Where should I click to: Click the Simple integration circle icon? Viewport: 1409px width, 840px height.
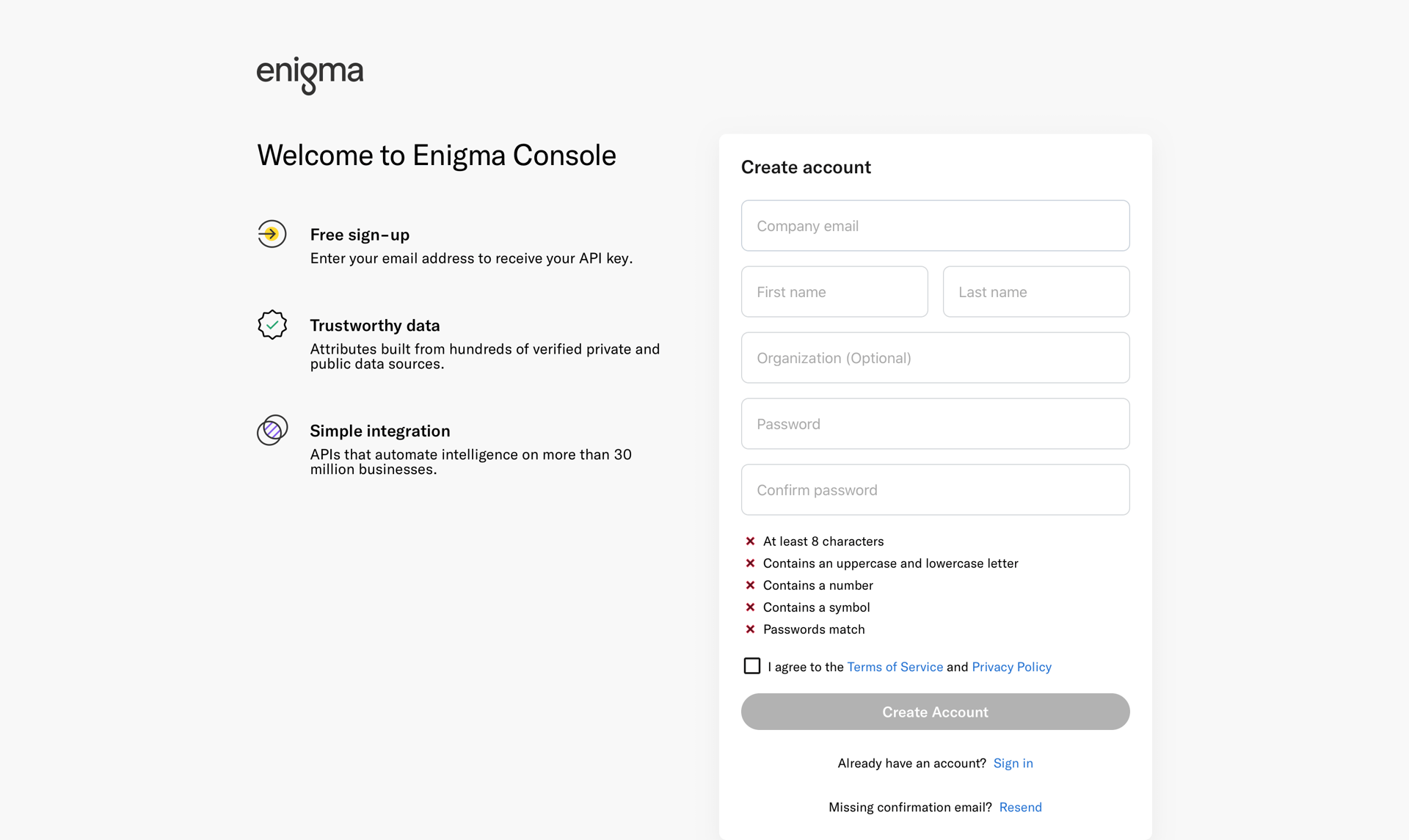tap(272, 430)
